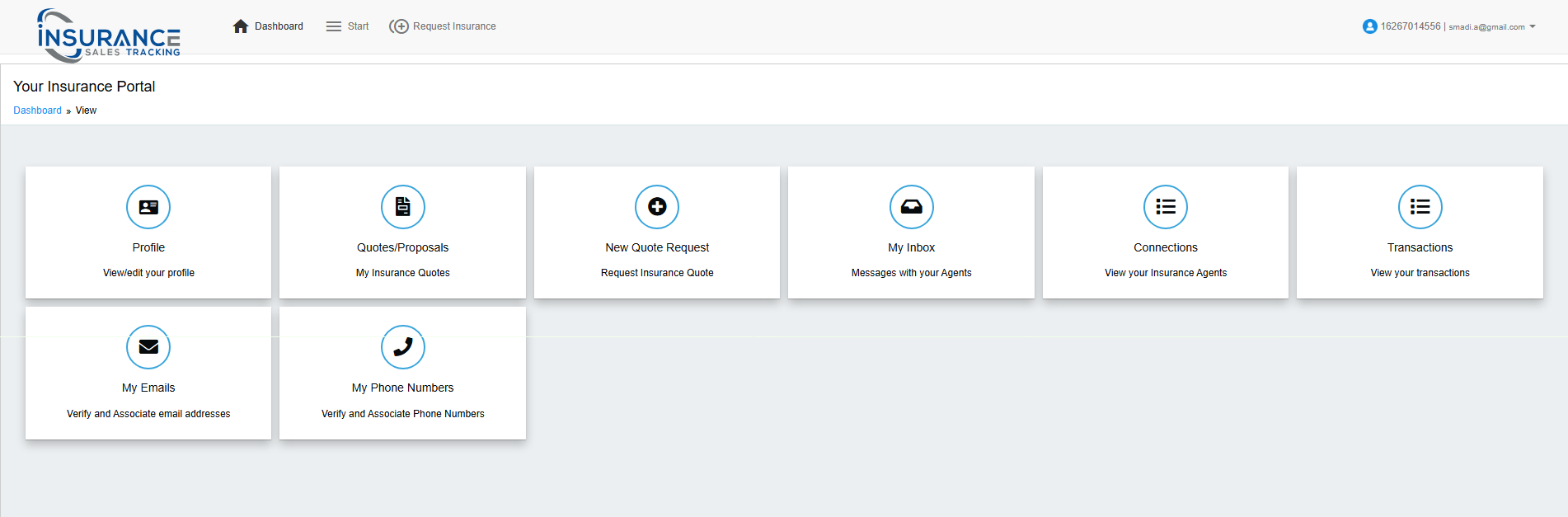This screenshot has height=517, width=1568.
Task: Click the My Emails envelope icon
Action: (148, 347)
